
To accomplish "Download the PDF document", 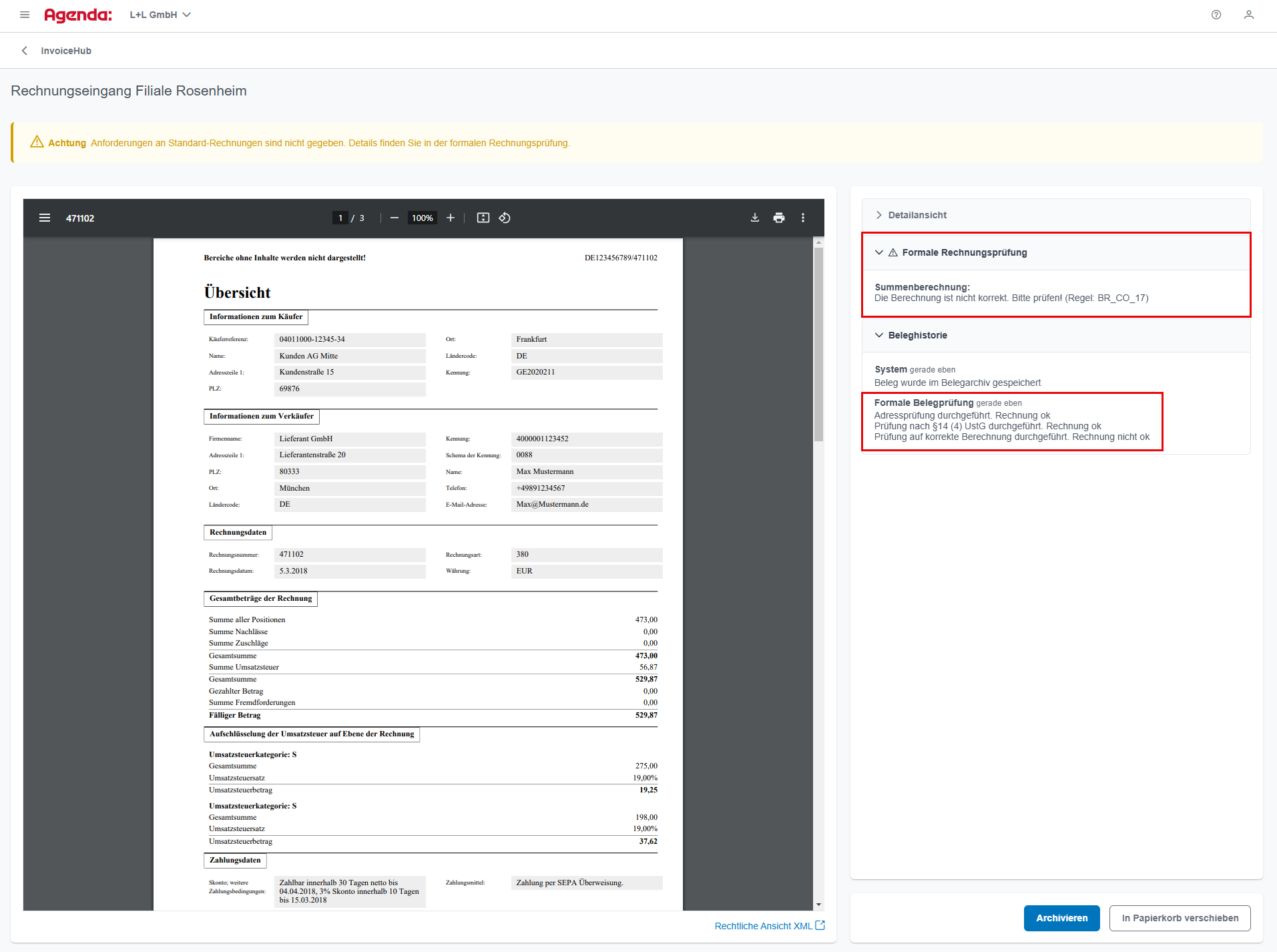I will tap(755, 218).
